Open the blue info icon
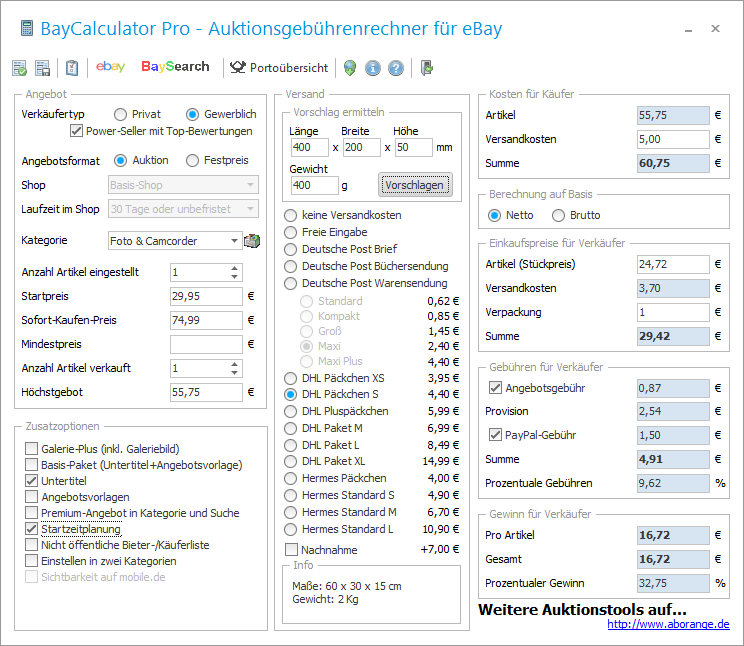This screenshot has width=744, height=646. point(372,68)
